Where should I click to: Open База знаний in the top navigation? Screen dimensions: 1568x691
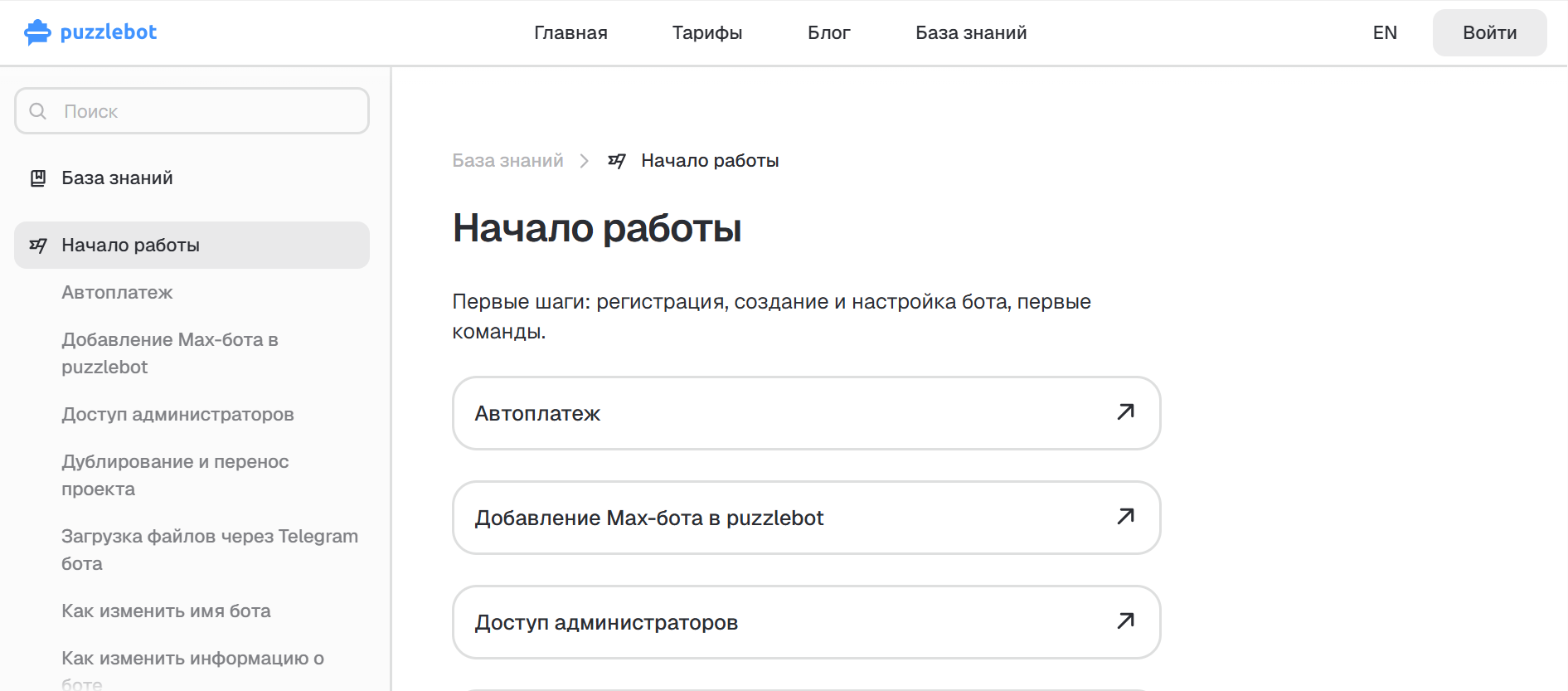tap(971, 33)
